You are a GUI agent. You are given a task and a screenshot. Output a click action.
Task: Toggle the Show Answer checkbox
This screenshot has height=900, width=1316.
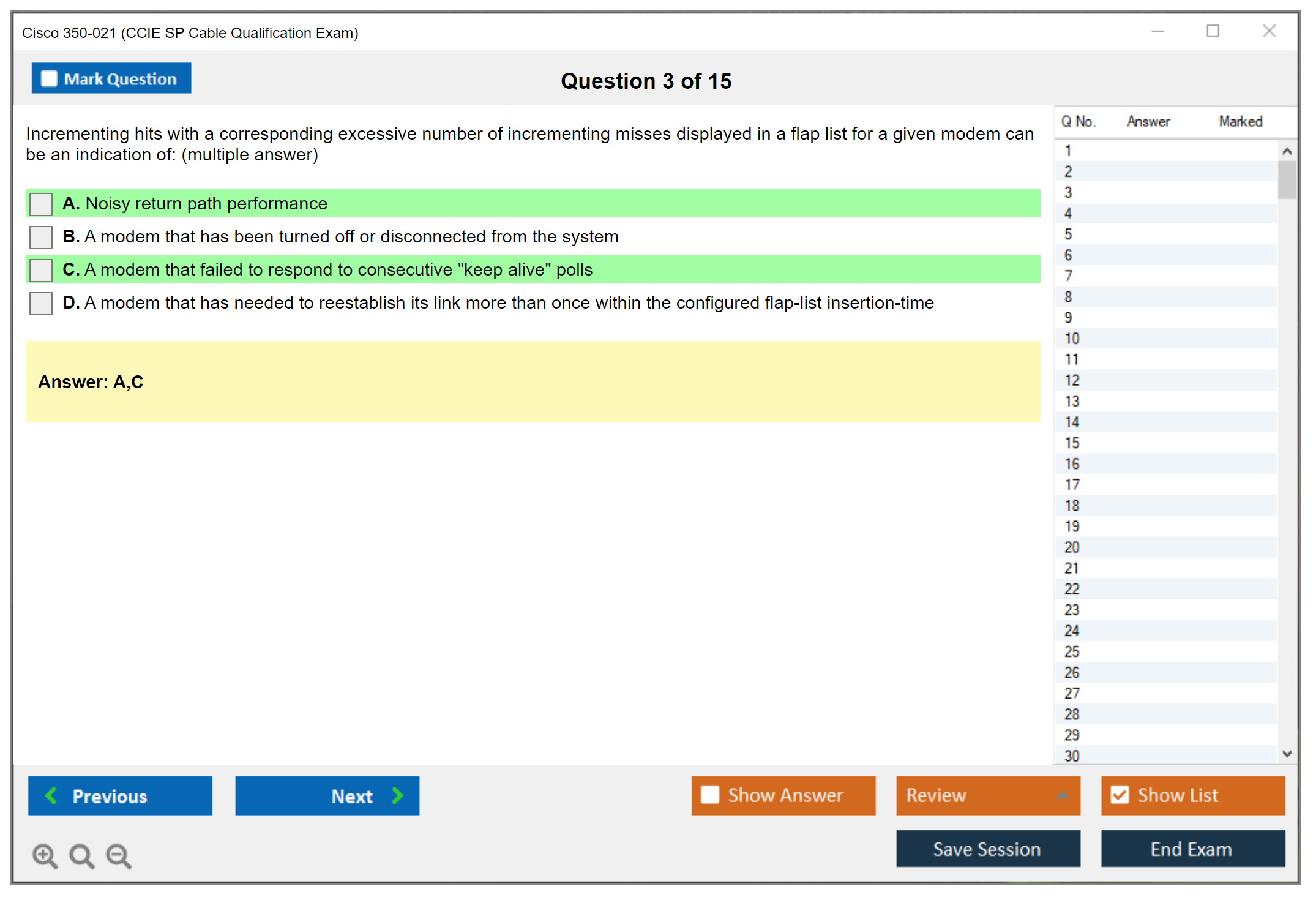pos(710,795)
